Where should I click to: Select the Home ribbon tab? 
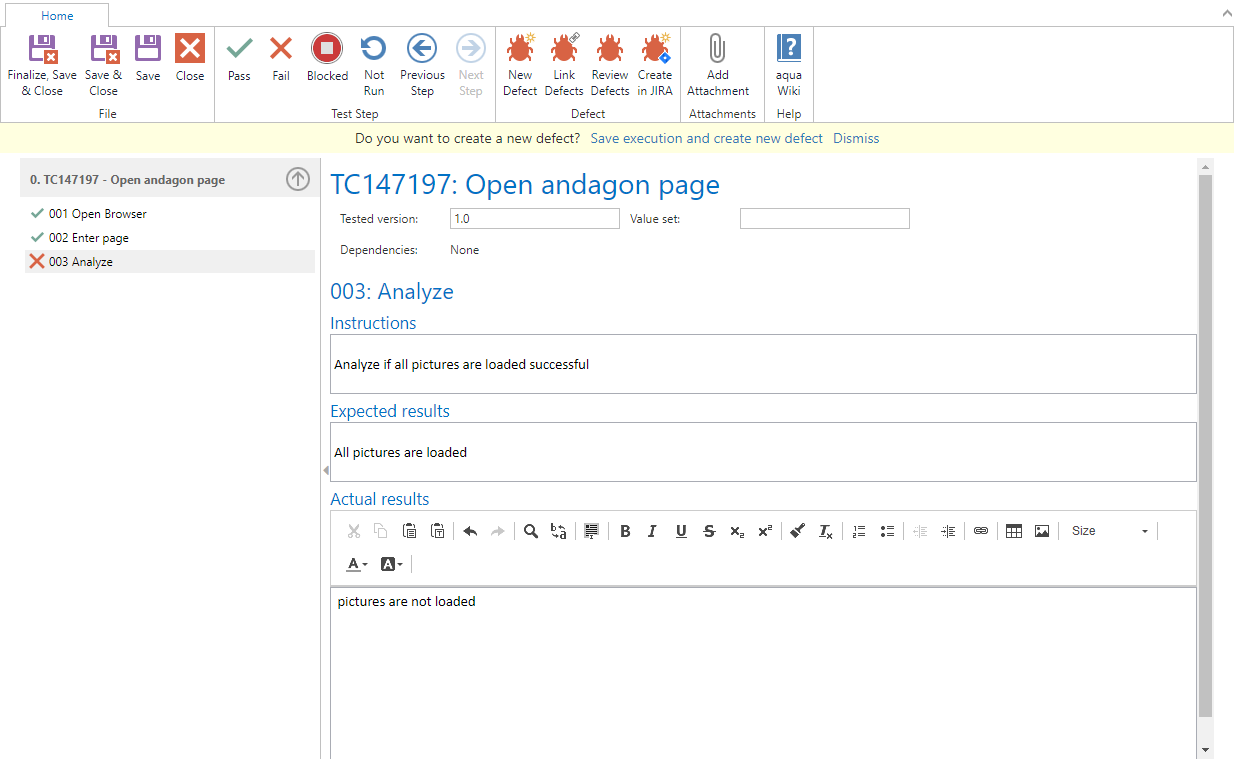(x=57, y=15)
